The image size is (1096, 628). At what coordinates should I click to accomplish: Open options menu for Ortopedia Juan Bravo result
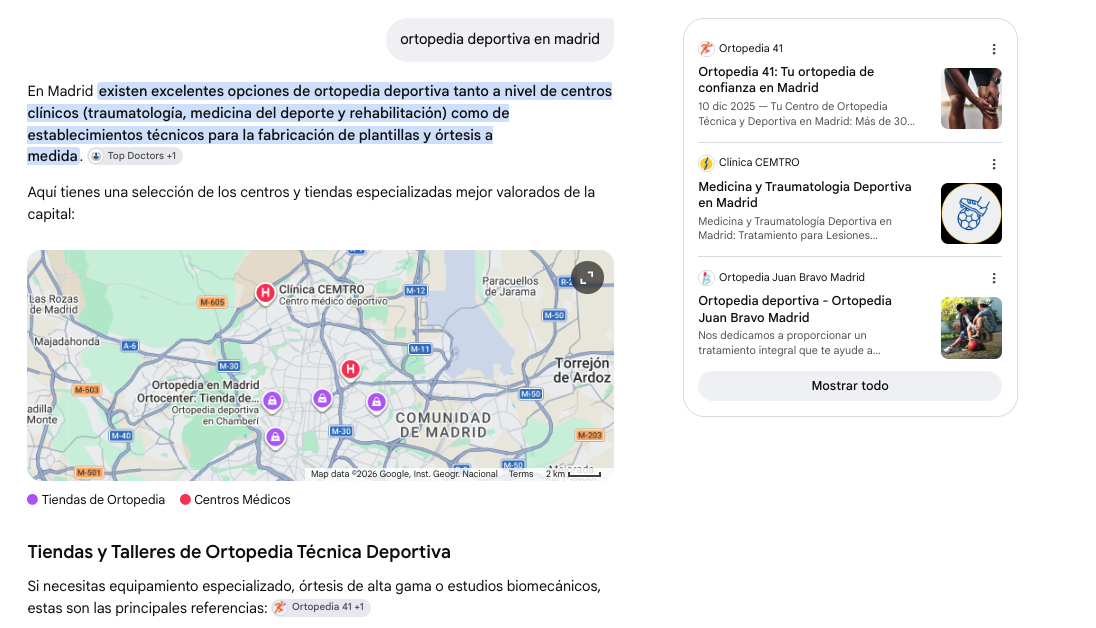[993, 278]
